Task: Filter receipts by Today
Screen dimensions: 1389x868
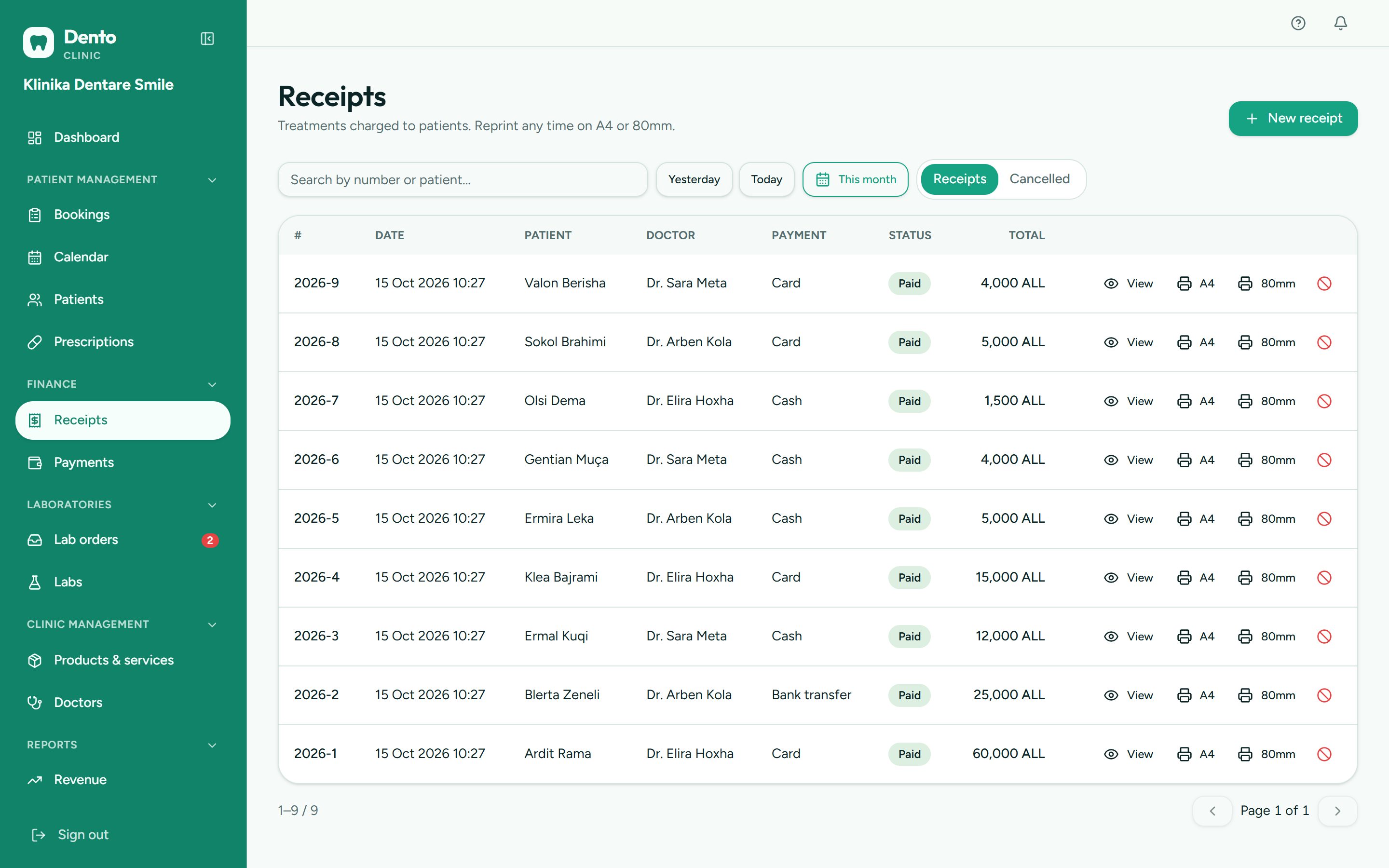Action: [x=766, y=180]
